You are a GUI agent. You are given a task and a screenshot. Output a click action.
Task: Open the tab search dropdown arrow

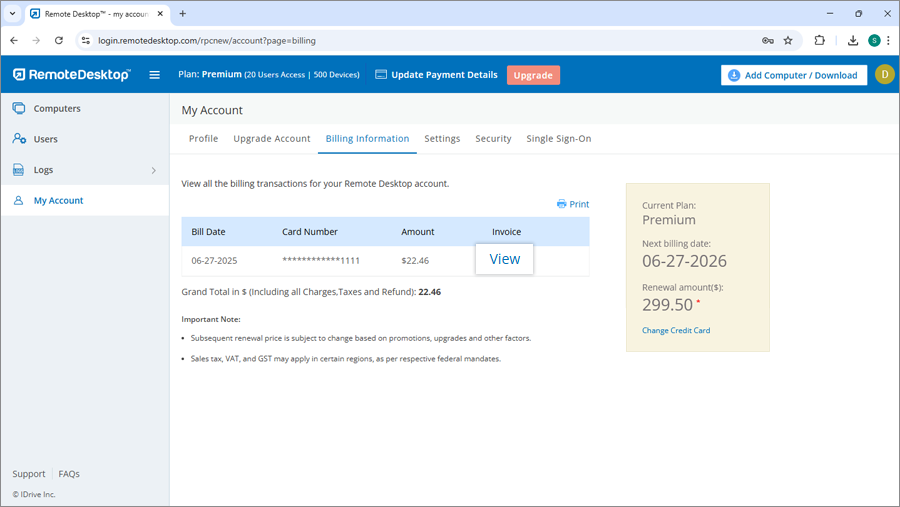click(12, 14)
